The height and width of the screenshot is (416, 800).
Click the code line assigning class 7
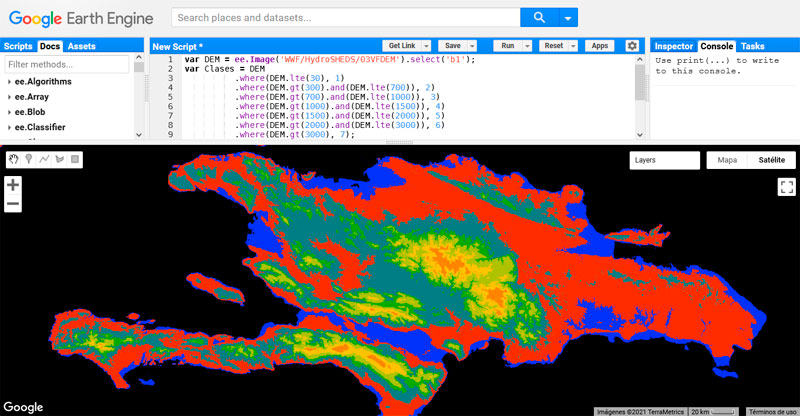pyautogui.click(x=295, y=135)
